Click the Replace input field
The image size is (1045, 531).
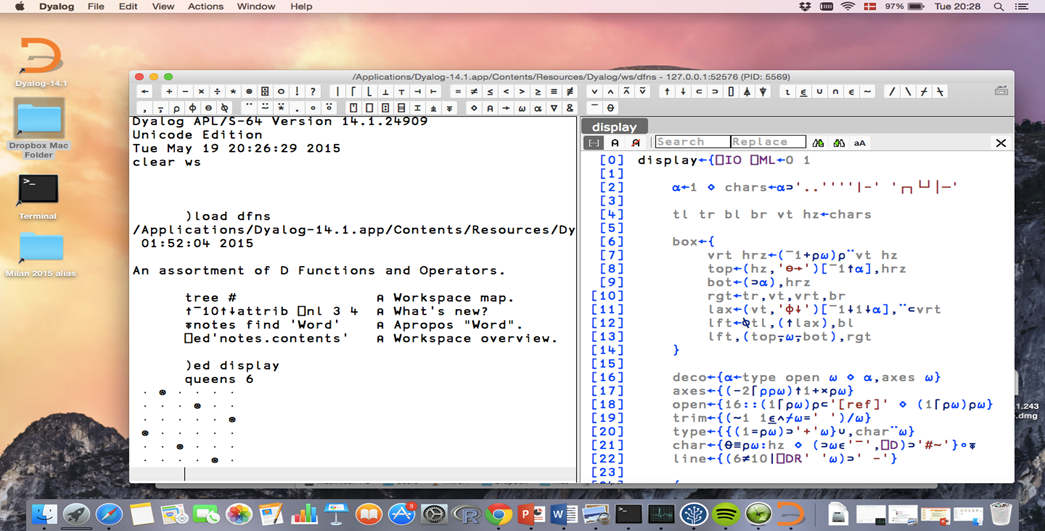point(768,142)
